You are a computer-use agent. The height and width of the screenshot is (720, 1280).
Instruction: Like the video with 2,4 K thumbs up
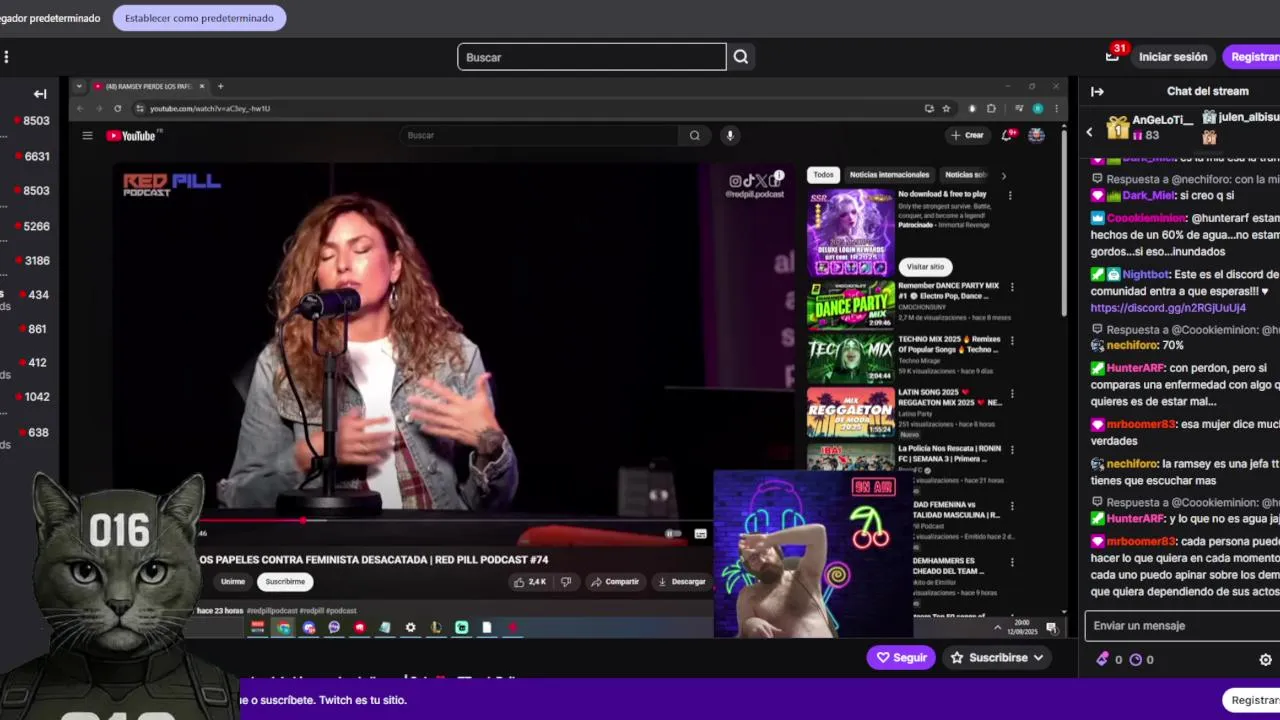(x=530, y=581)
